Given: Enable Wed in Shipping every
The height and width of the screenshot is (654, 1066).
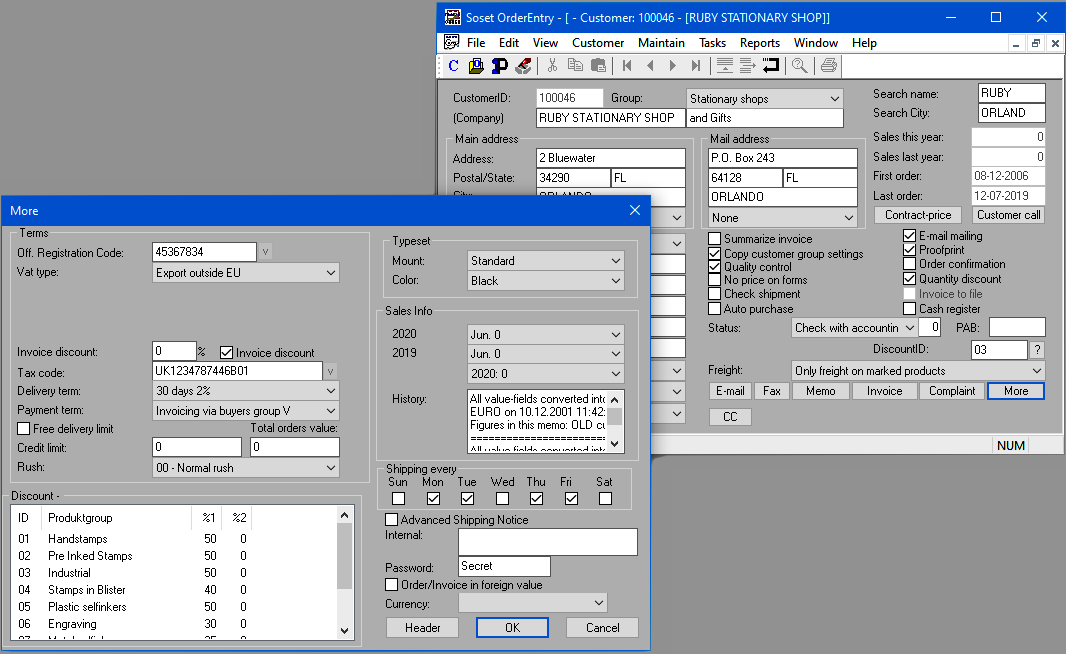Looking at the screenshot, I should (x=502, y=498).
